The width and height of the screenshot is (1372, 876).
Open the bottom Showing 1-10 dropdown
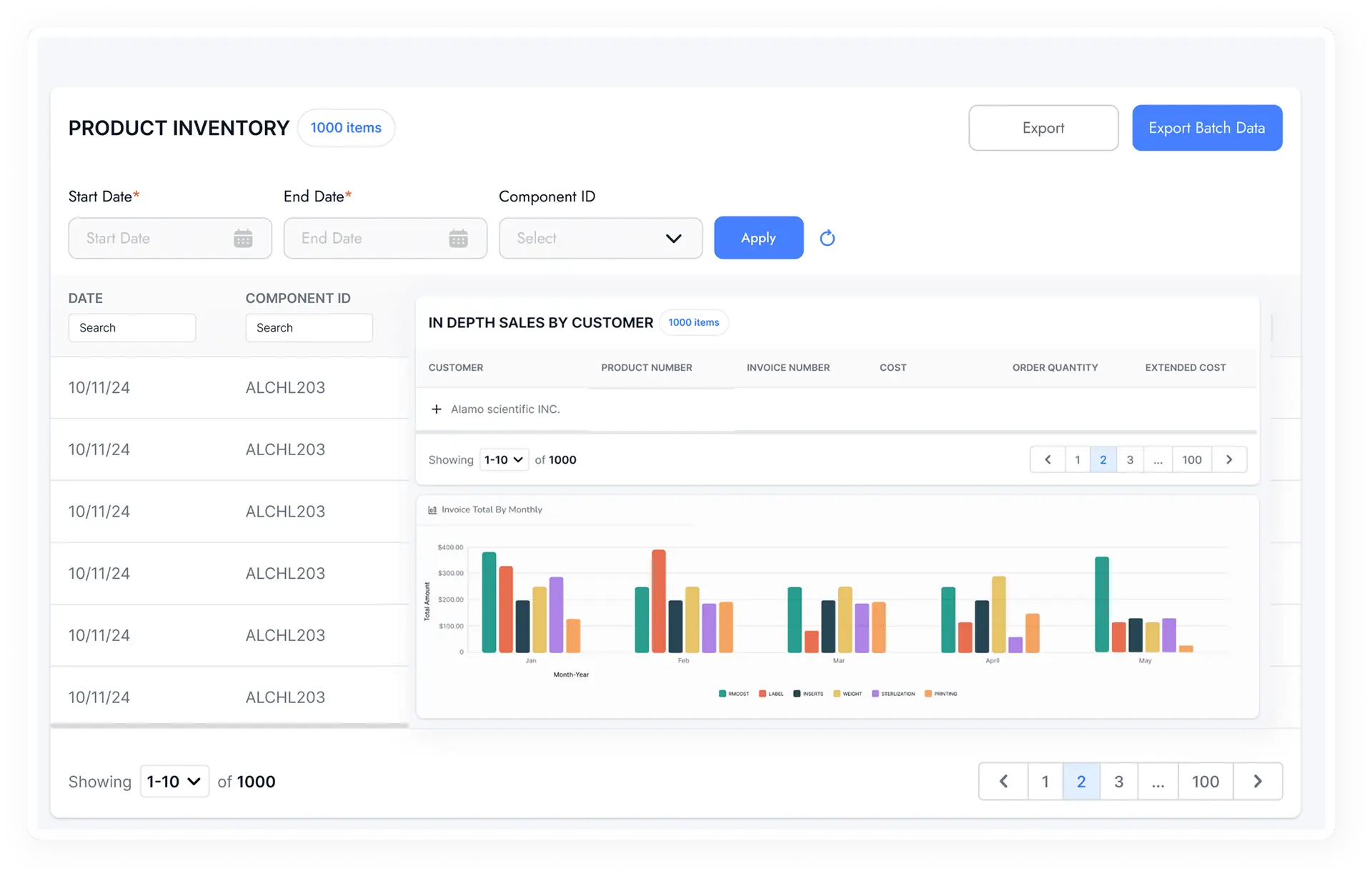tap(174, 781)
